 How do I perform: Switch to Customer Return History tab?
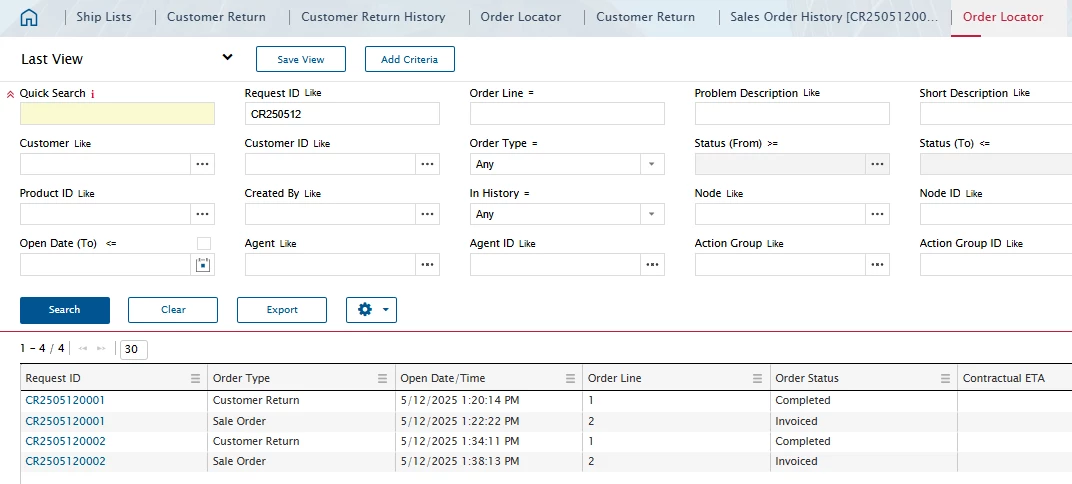pos(373,17)
